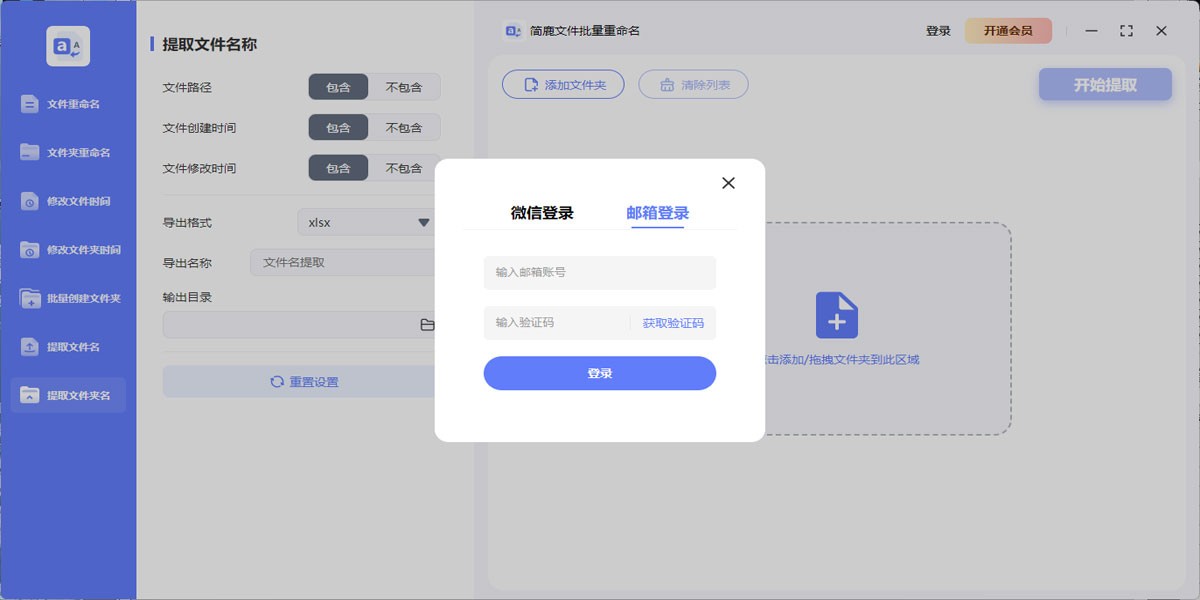Click the file-plus icon in drop area
This screenshot has height=600, width=1200.
point(836,316)
